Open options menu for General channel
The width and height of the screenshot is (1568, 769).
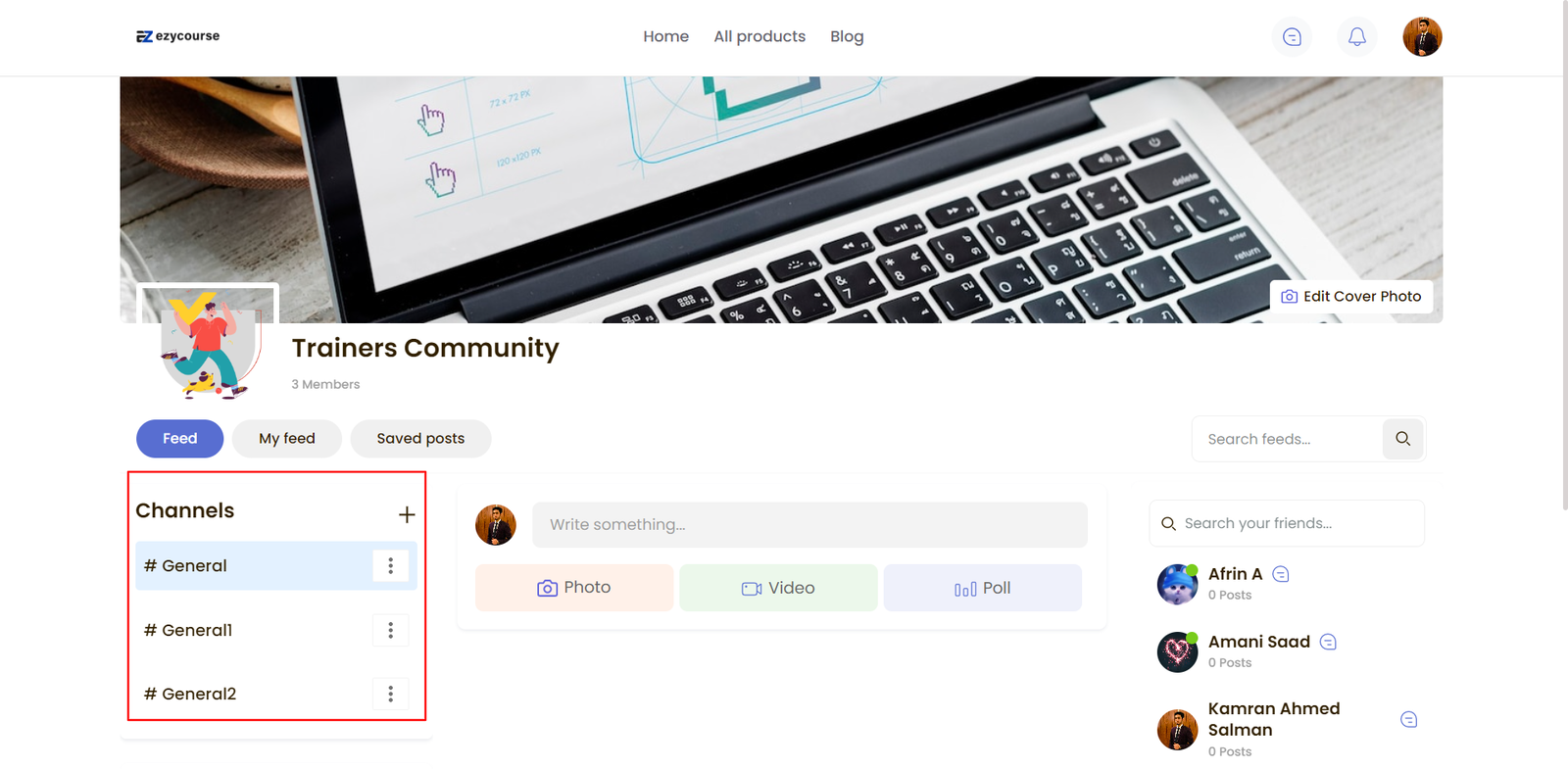[390, 565]
